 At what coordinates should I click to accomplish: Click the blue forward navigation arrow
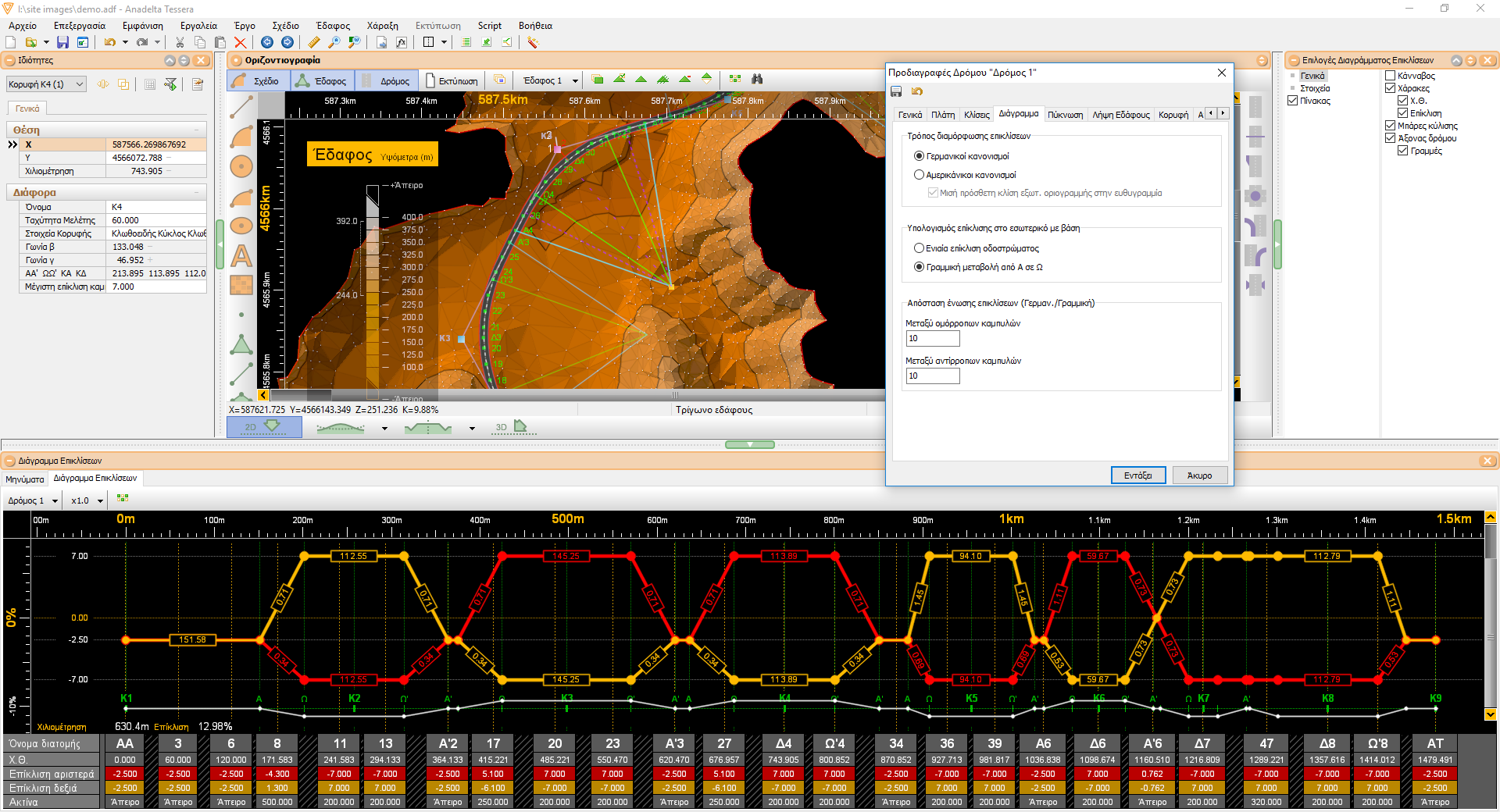287,42
